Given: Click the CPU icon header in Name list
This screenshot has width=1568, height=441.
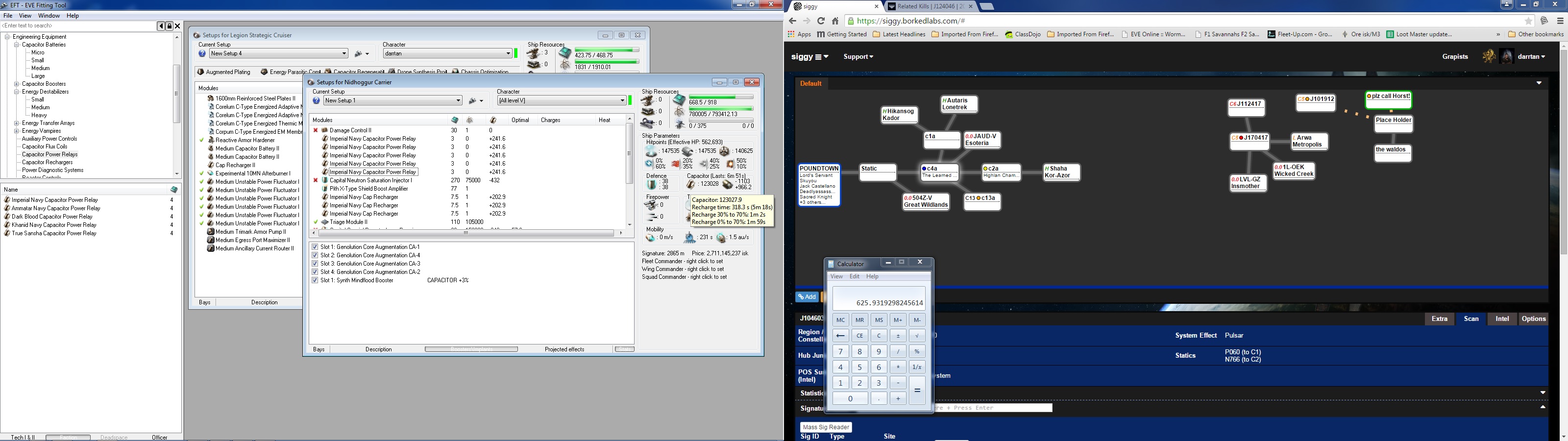Looking at the screenshot, I should click(x=174, y=190).
